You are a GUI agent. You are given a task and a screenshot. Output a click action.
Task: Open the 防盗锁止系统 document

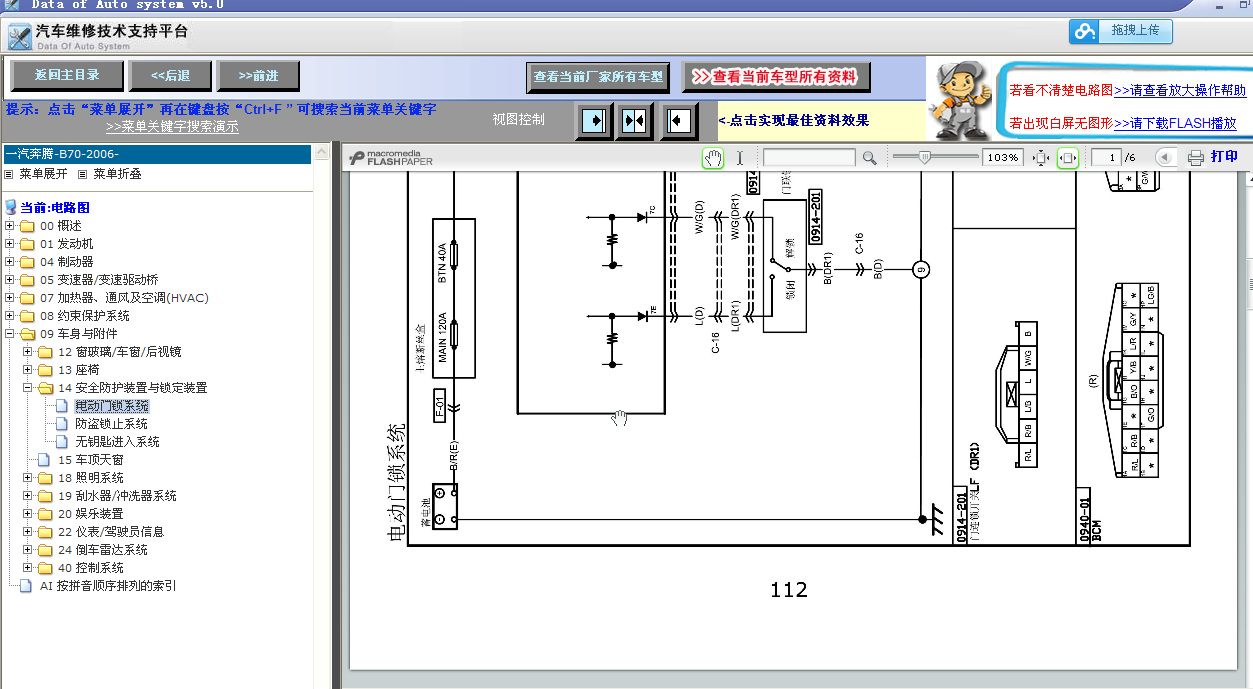tap(112, 424)
